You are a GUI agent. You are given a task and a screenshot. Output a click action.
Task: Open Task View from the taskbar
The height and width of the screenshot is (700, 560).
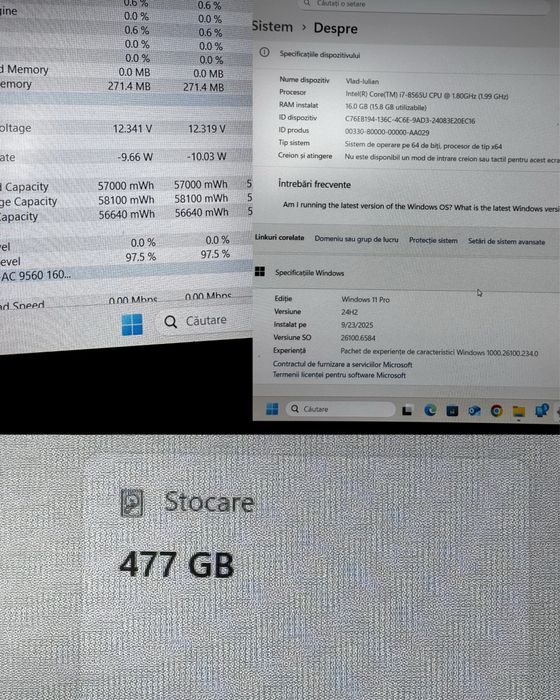coord(407,410)
